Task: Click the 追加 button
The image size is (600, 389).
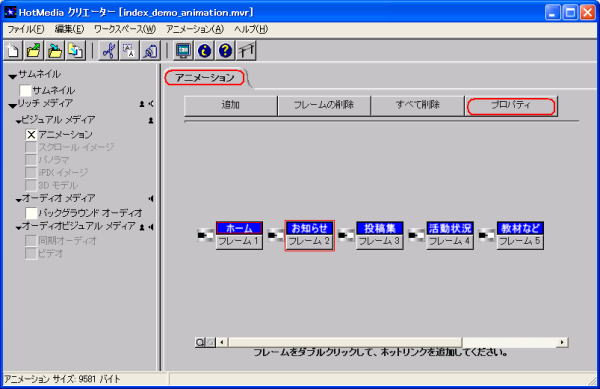Action: pyautogui.click(x=231, y=106)
